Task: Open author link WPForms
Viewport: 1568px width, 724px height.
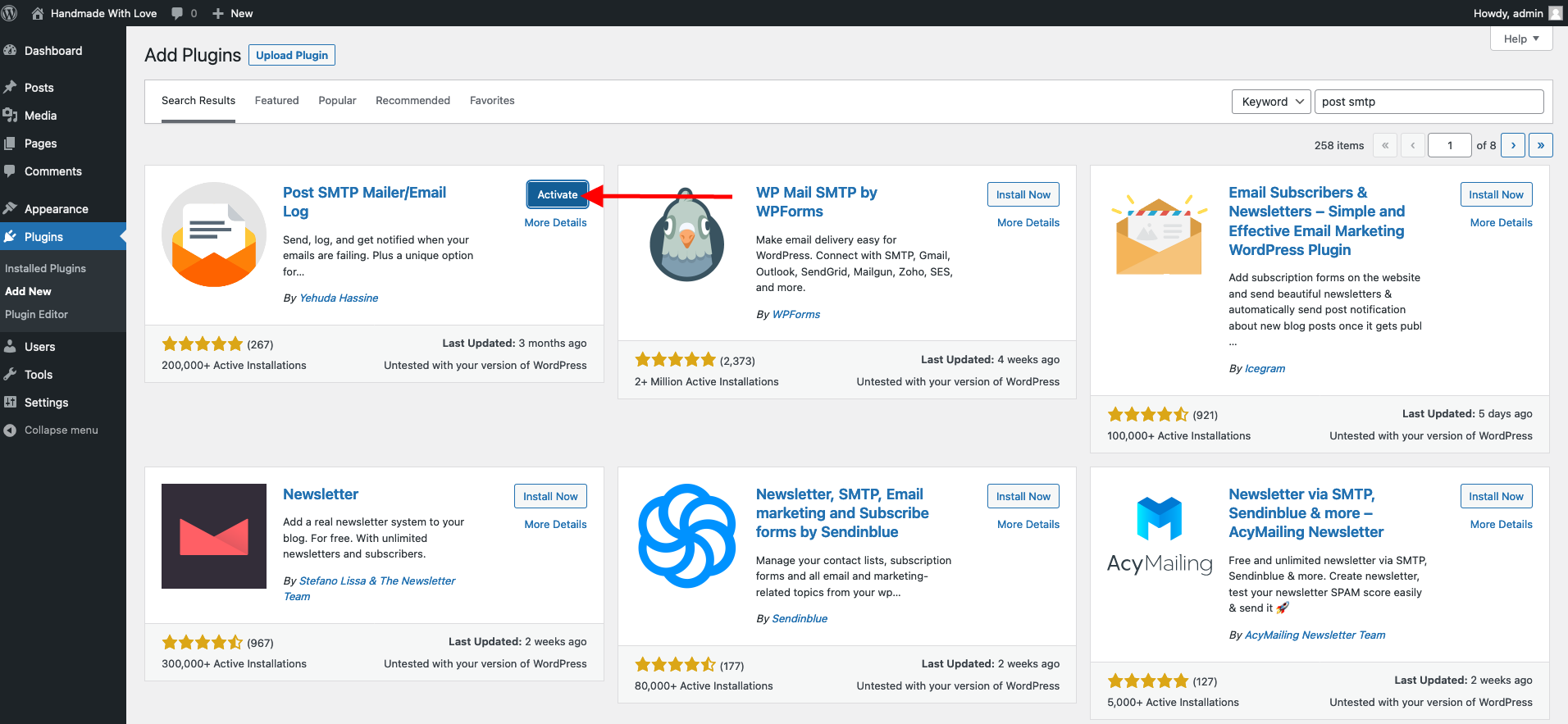Action: click(x=795, y=314)
